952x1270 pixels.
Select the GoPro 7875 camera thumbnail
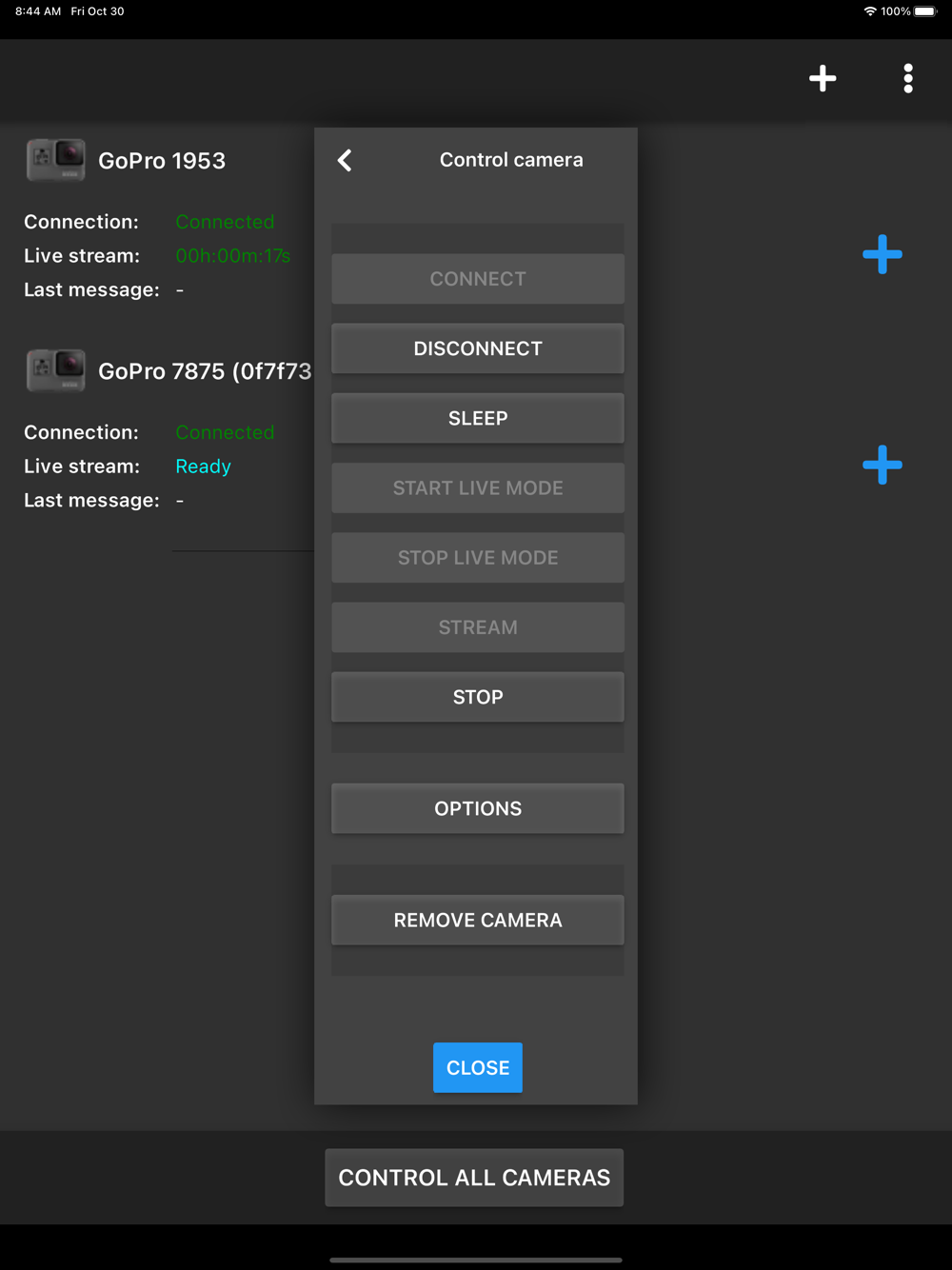(55, 370)
